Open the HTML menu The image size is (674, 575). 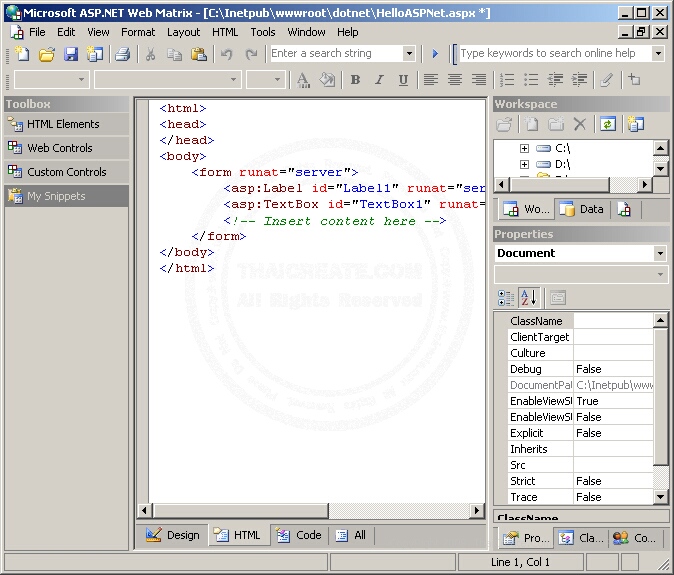point(225,32)
